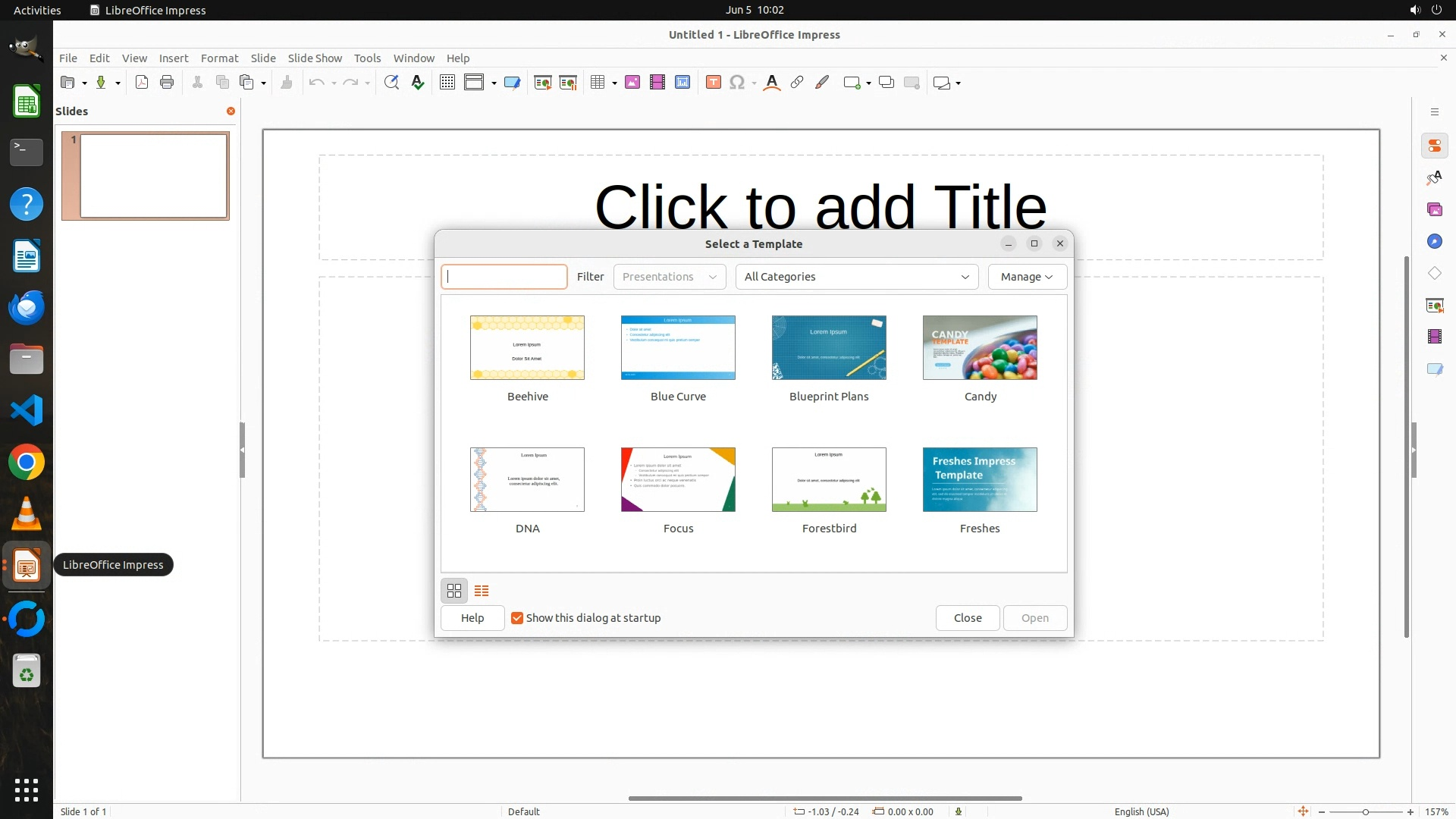Expand the Presentations filter dropdown
This screenshot has height=819, width=1456.
[x=669, y=277]
